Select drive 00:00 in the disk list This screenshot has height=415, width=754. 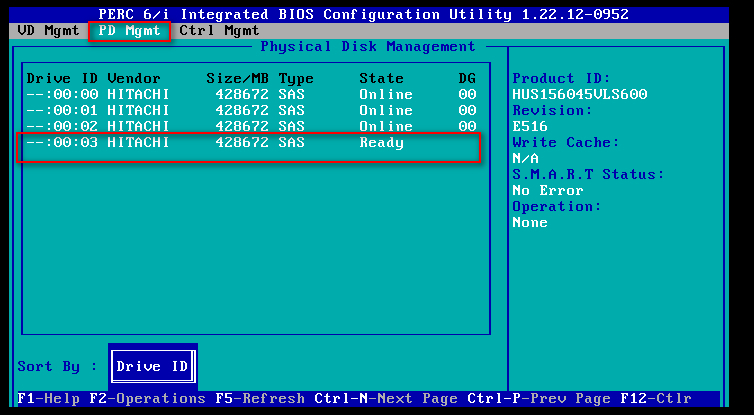click(x=250, y=95)
